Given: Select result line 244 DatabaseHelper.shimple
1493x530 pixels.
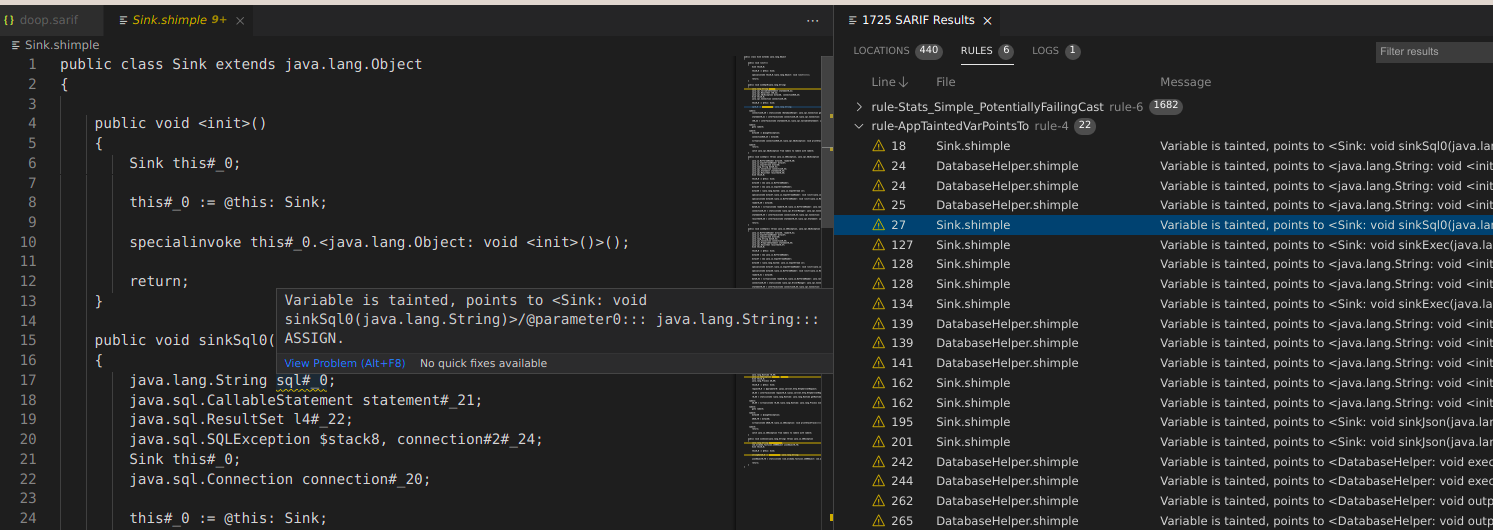Looking at the screenshot, I should [1163, 481].
